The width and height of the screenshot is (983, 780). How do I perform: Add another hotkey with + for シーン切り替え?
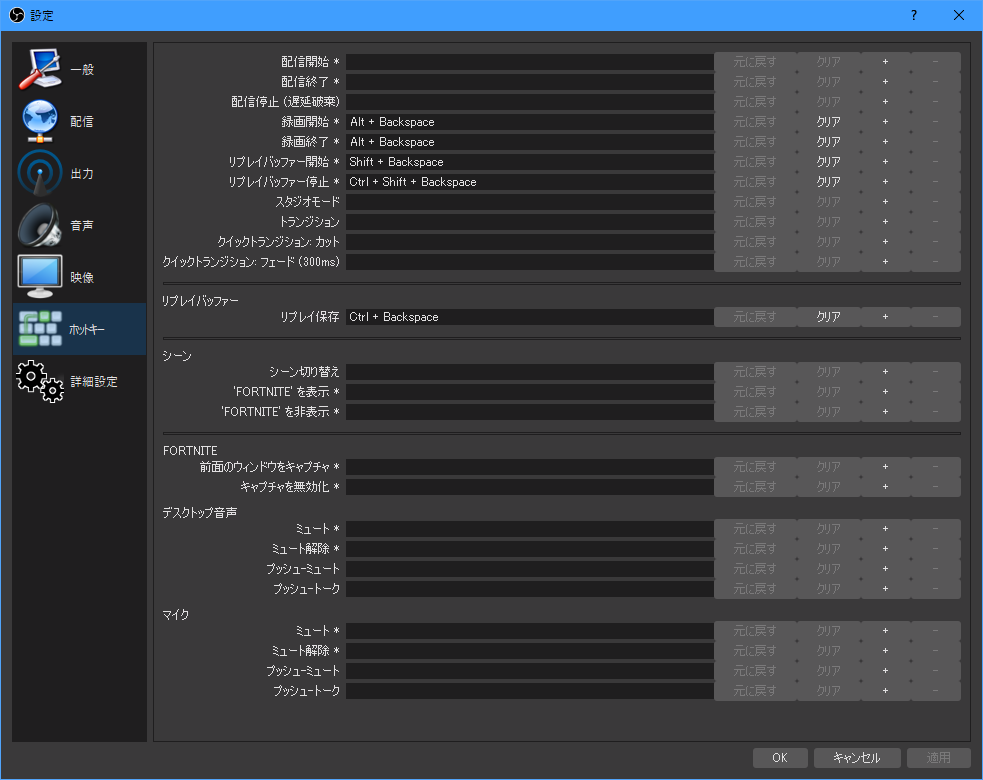(885, 372)
